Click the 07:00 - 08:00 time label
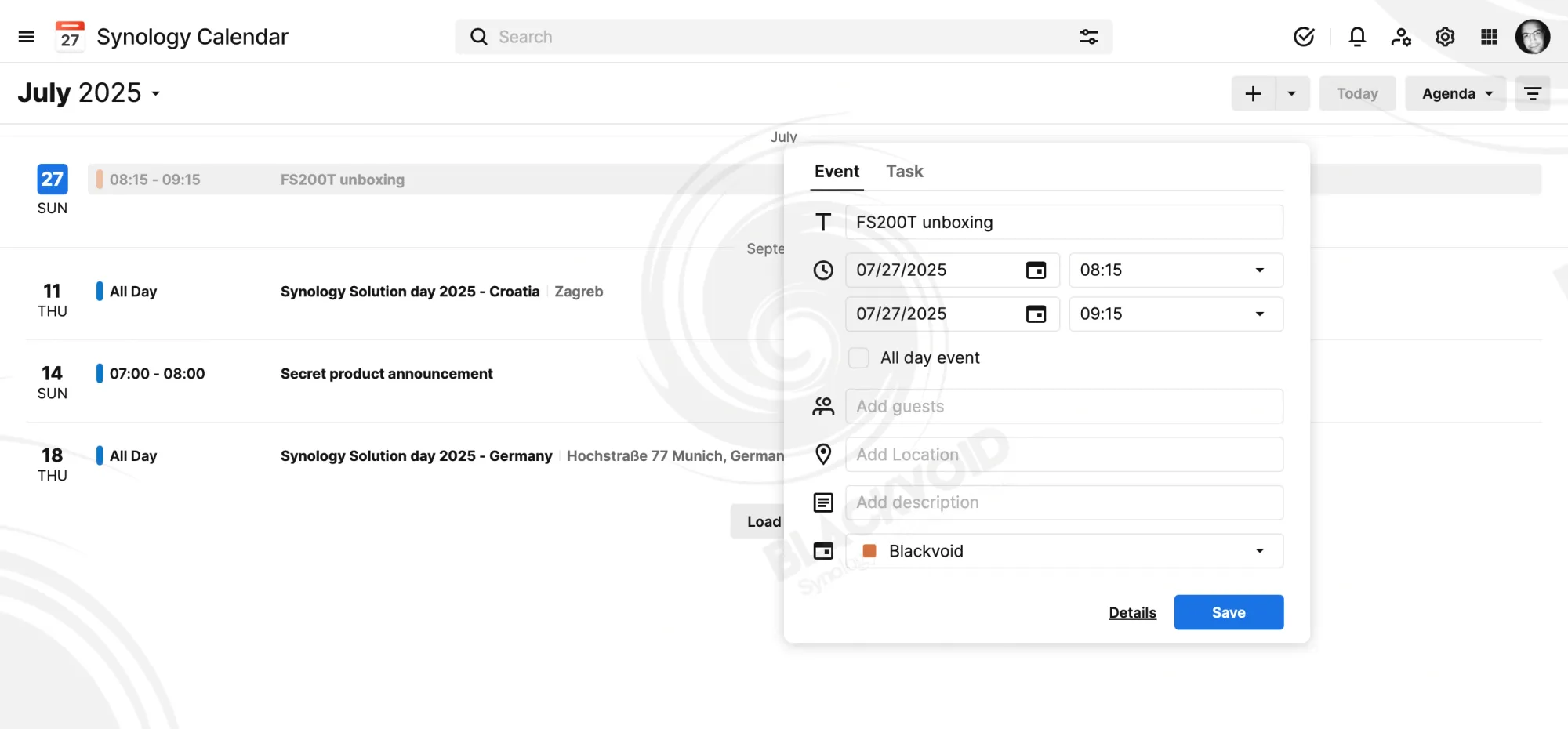The image size is (1568, 729). click(158, 374)
